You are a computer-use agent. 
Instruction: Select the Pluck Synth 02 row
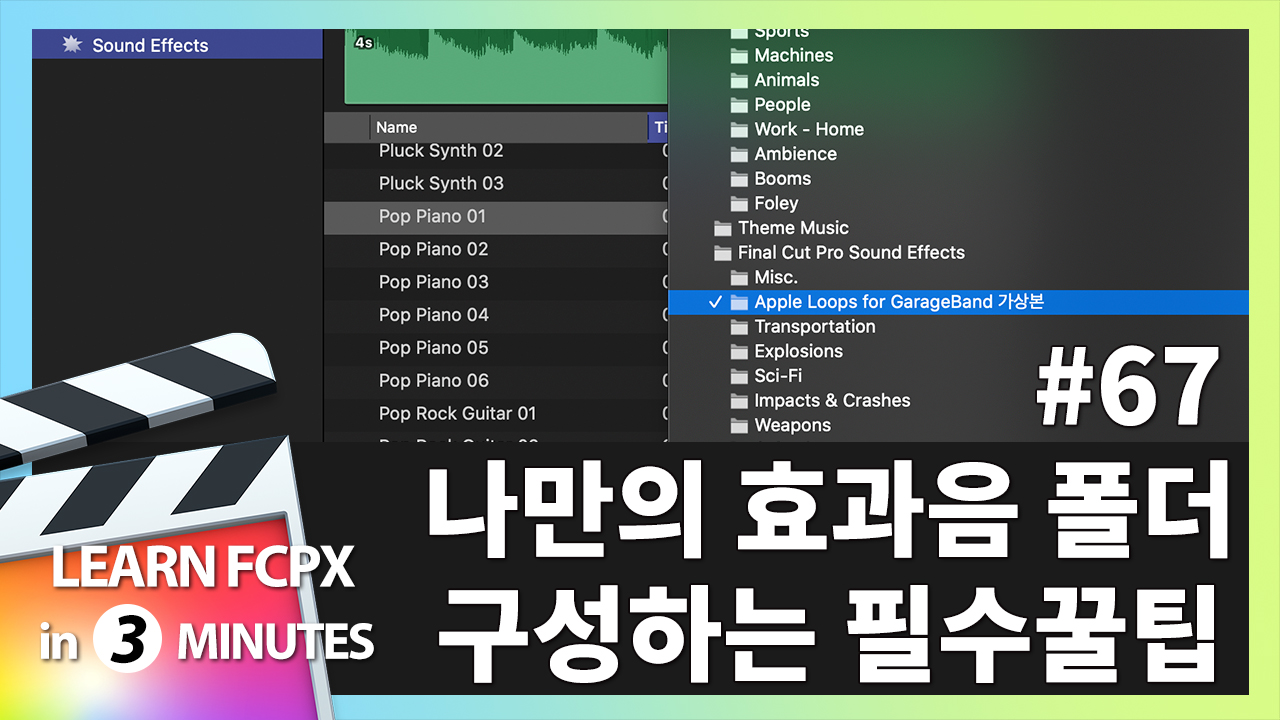[x=496, y=151]
